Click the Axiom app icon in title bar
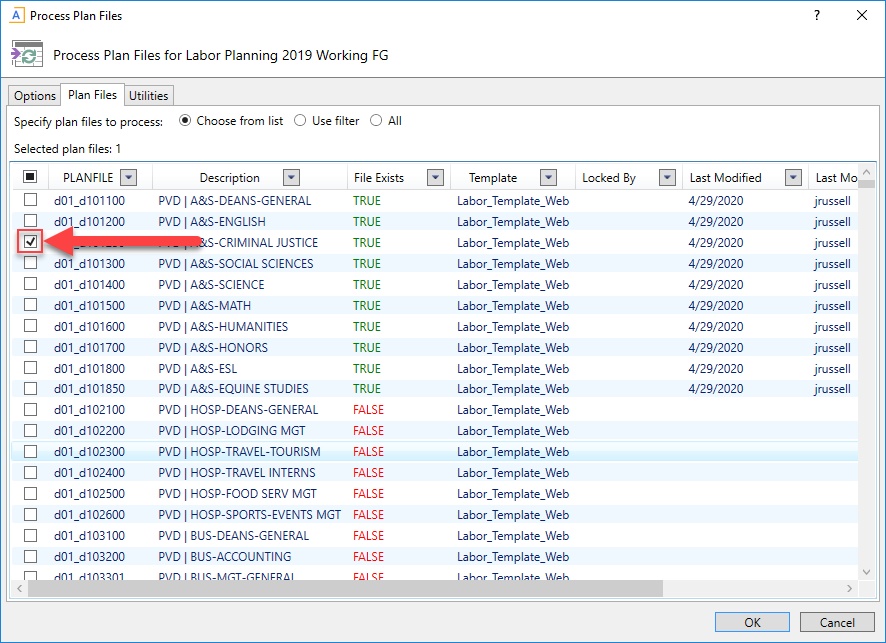This screenshot has height=643, width=886. pos(16,16)
